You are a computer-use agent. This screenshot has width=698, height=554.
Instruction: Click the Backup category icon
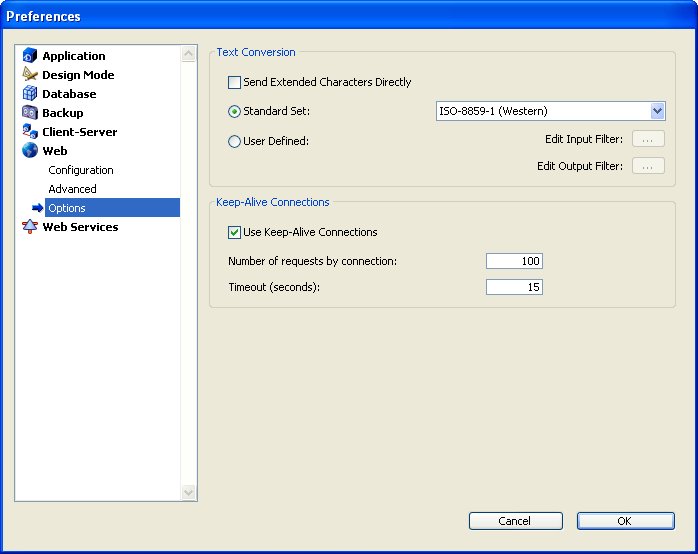[x=30, y=113]
